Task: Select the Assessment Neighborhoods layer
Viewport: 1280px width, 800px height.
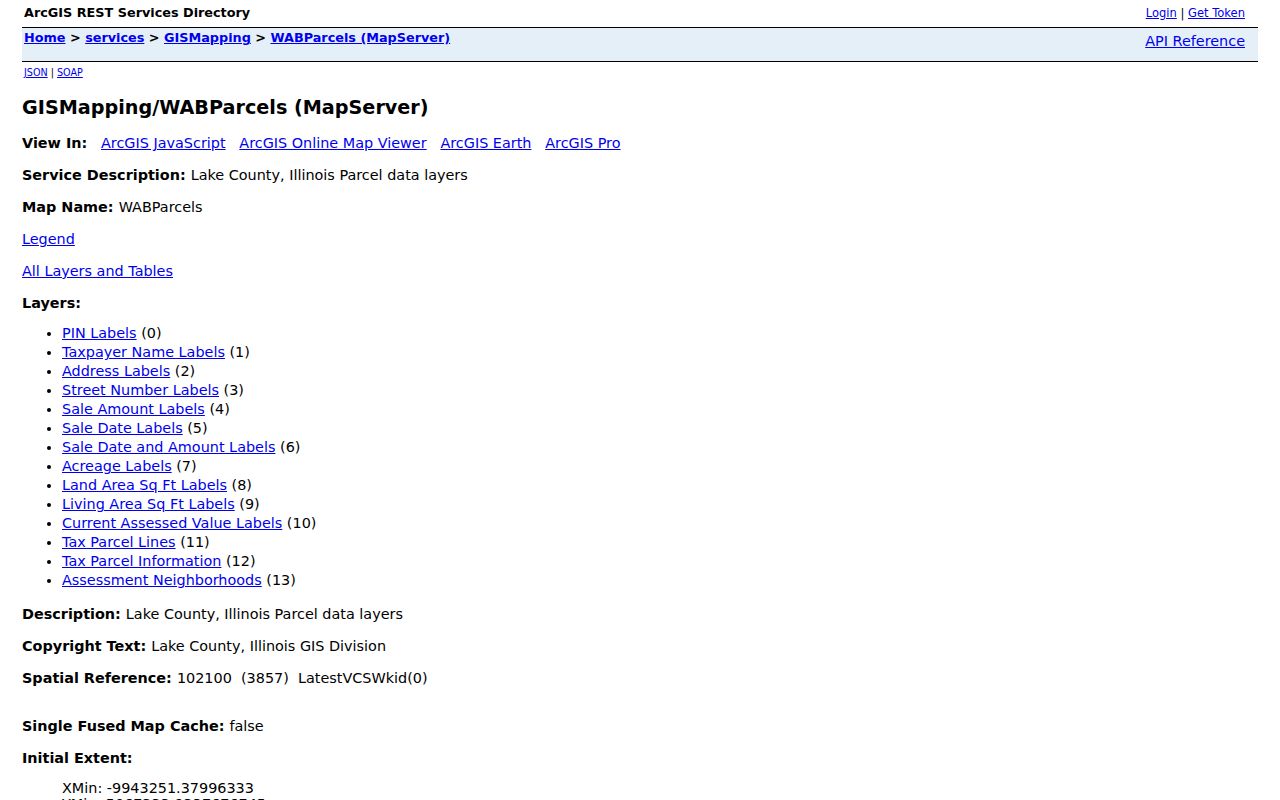Action: [x=162, y=580]
